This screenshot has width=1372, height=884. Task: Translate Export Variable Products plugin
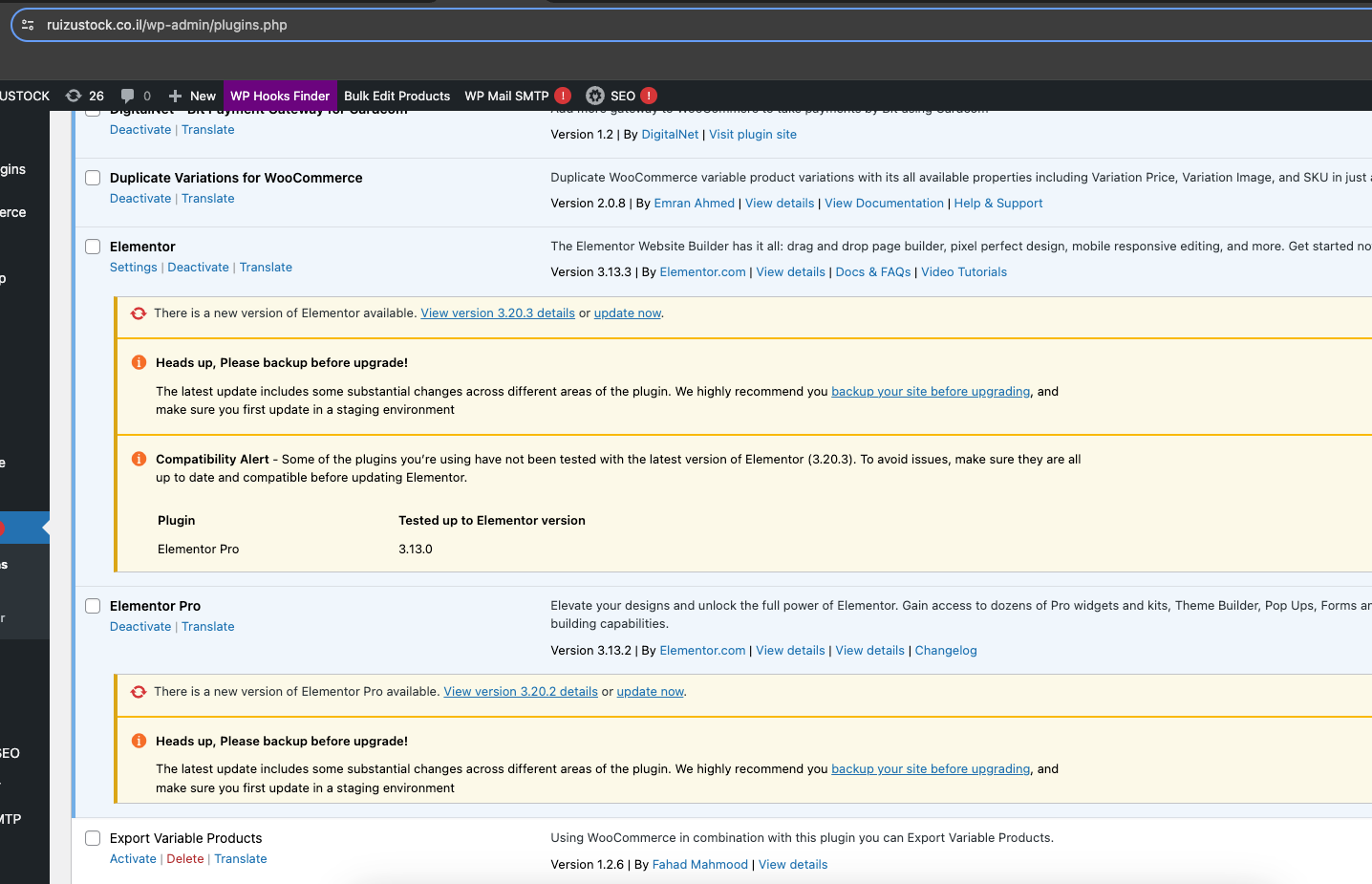[x=241, y=859]
